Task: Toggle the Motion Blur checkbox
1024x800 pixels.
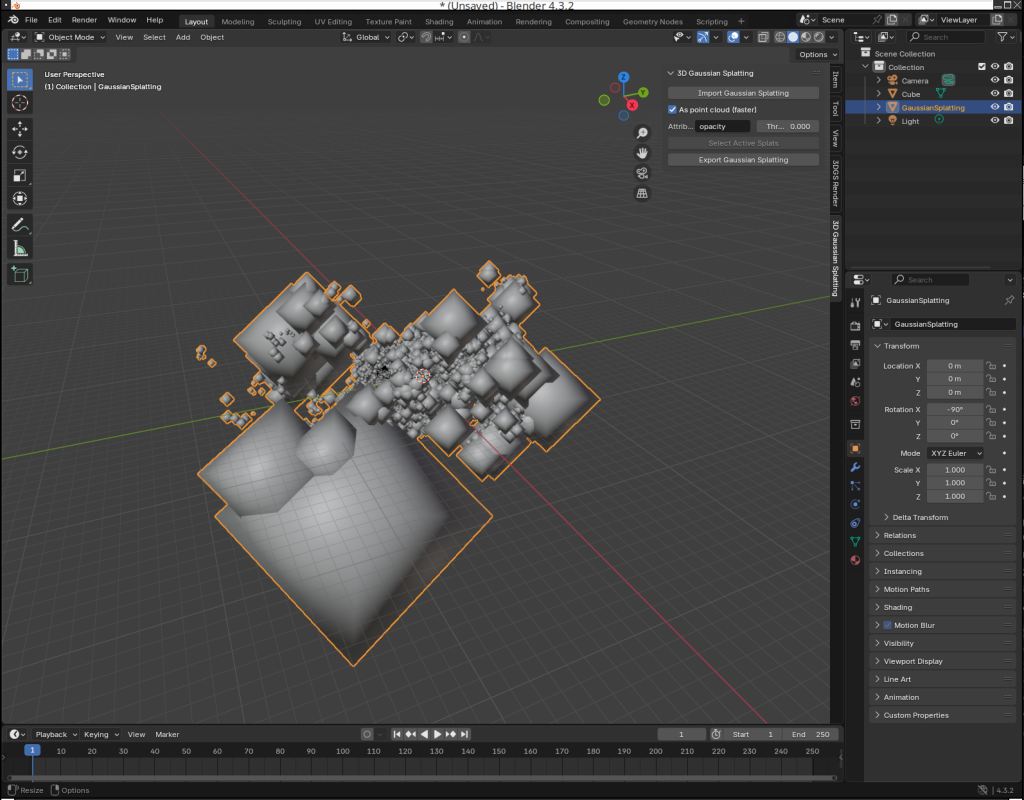Action: point(887,625)
